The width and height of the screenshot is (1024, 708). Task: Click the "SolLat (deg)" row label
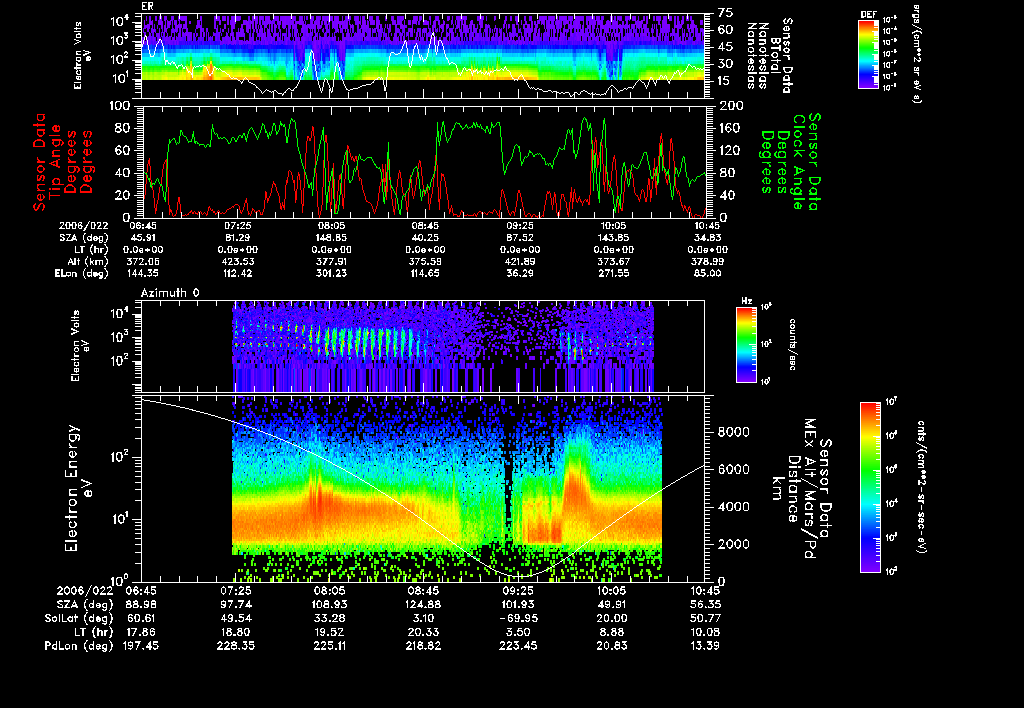[79, 618]
